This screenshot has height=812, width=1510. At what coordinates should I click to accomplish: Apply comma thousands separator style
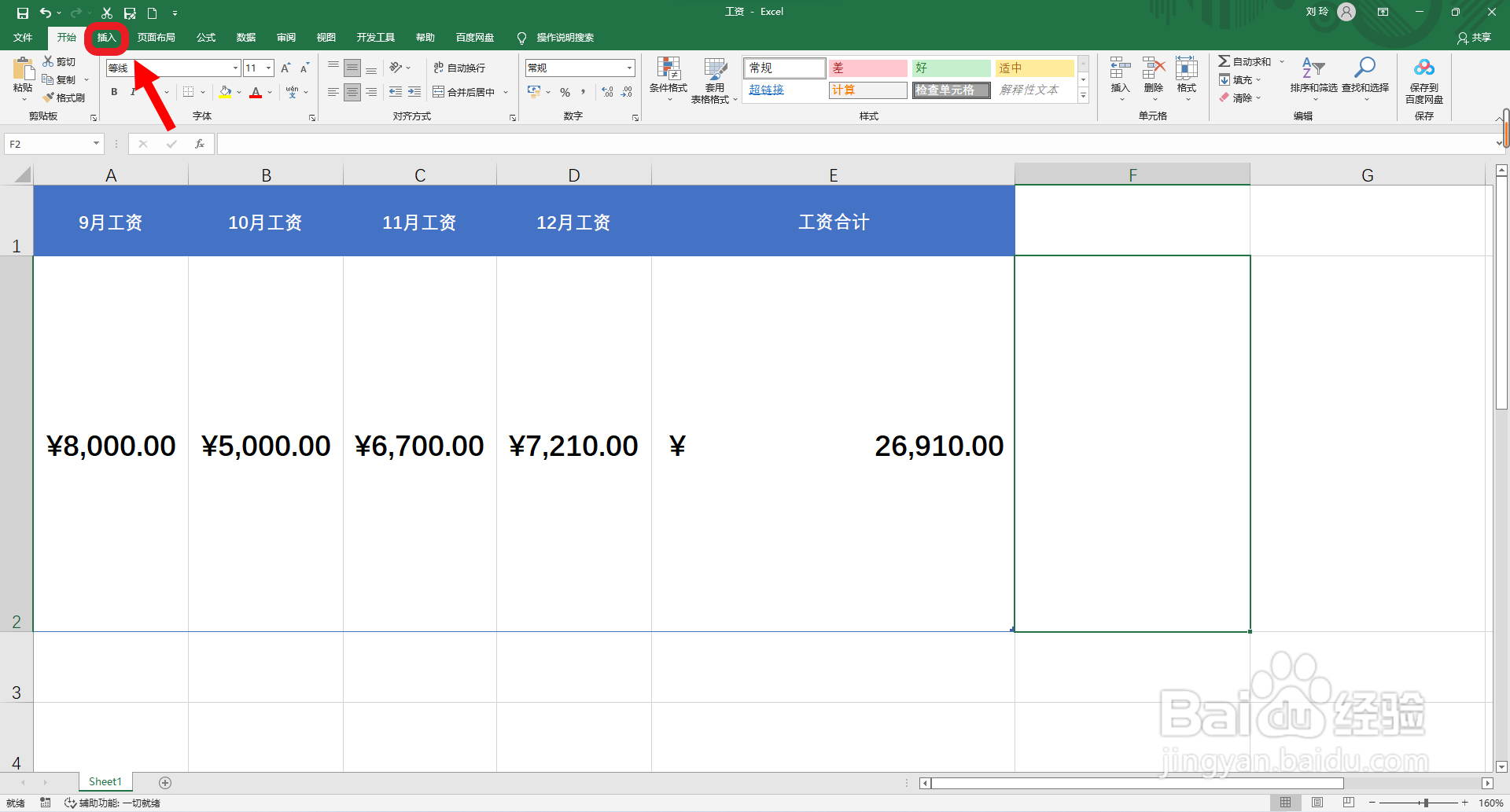(x=584, y=92)
